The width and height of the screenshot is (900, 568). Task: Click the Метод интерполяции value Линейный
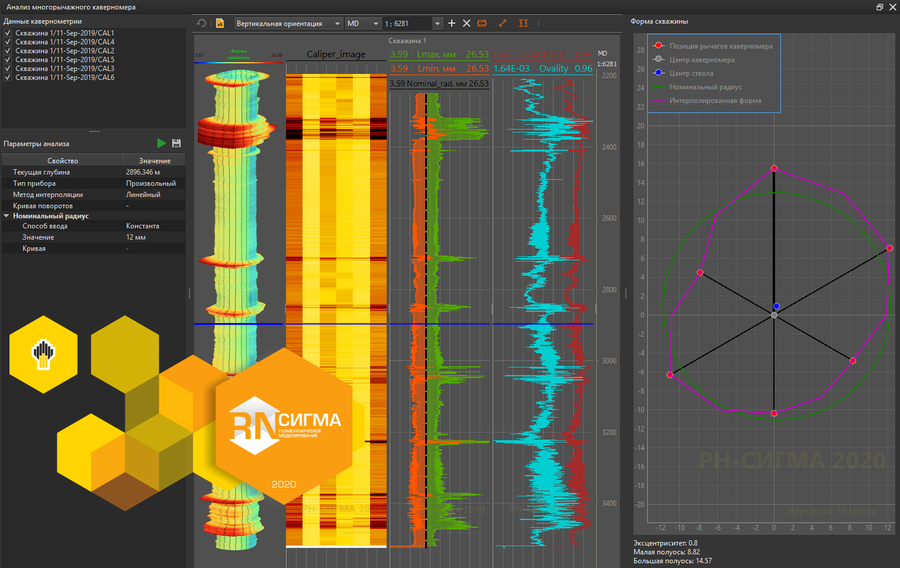click(144, 194)
